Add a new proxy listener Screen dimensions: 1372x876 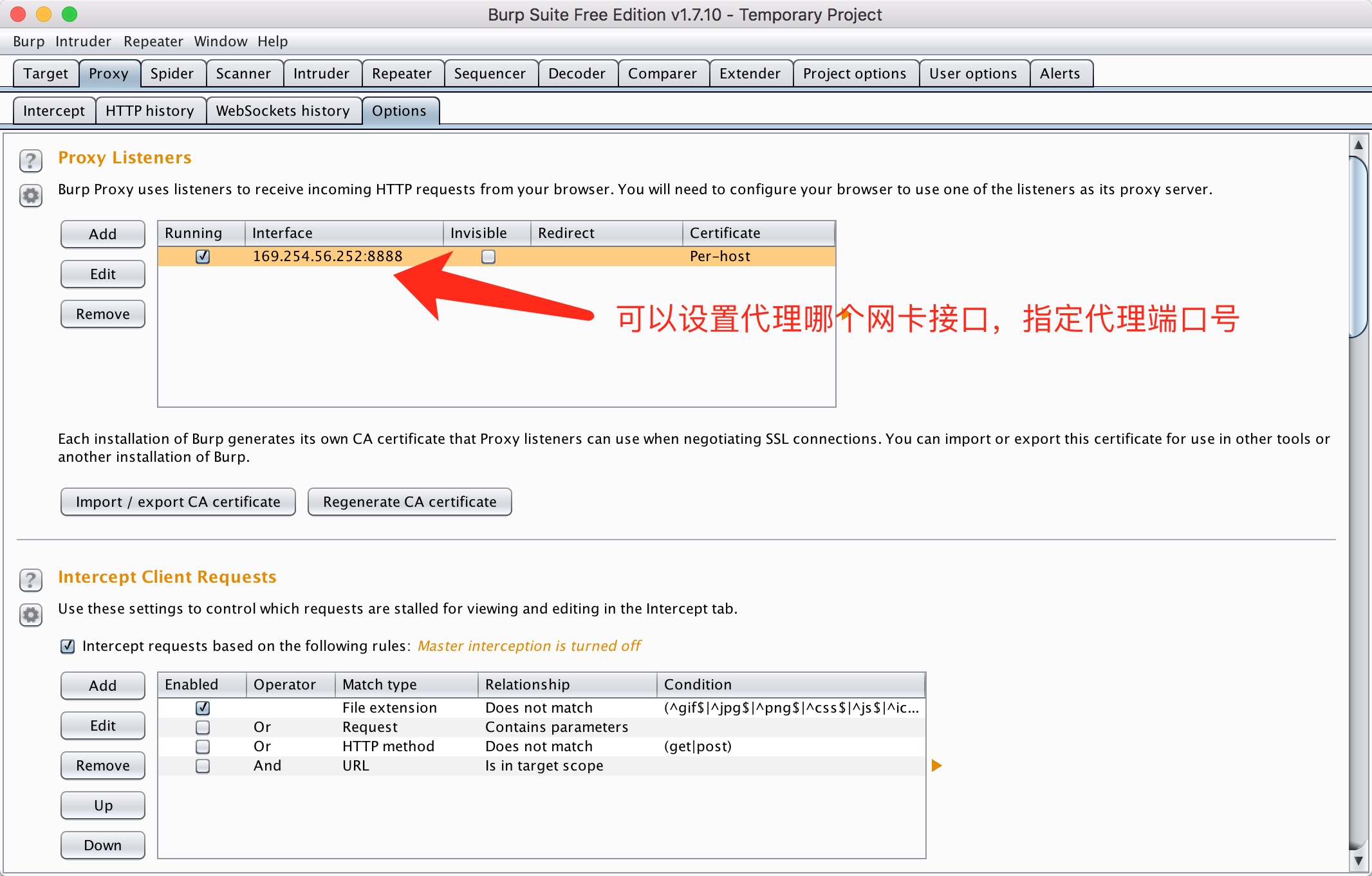click(103, 234)
